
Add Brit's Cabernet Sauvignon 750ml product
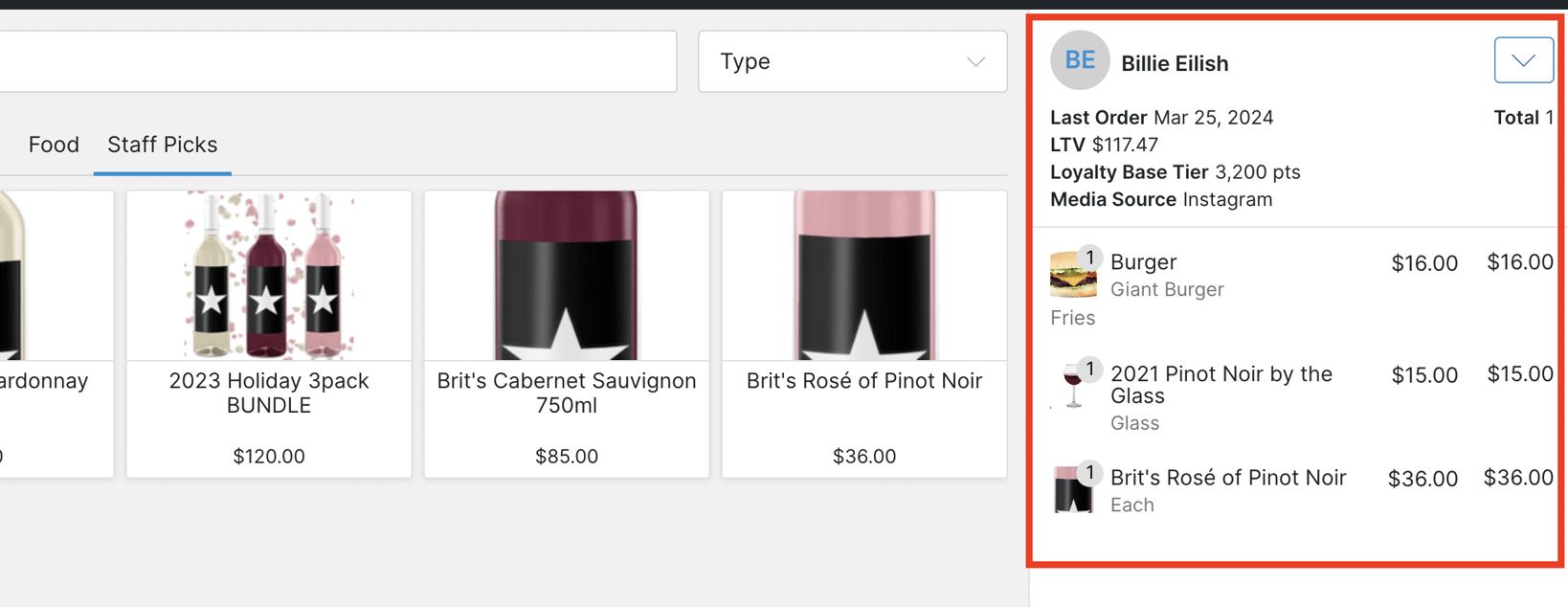coord(567,333)
